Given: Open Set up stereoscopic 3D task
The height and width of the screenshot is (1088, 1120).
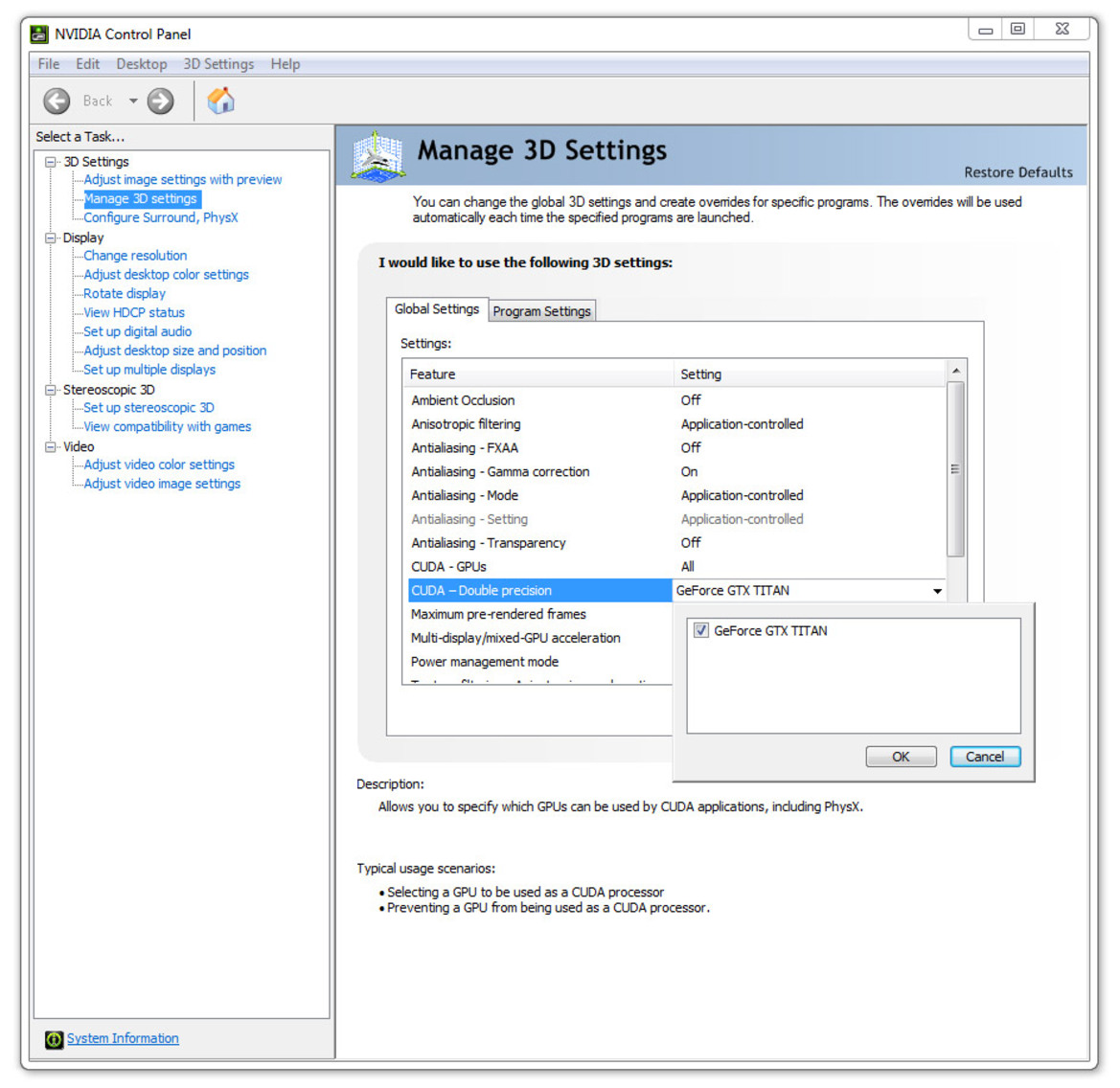Looking at the screenshot, I should pyautogui.click(x=149, y=408).
